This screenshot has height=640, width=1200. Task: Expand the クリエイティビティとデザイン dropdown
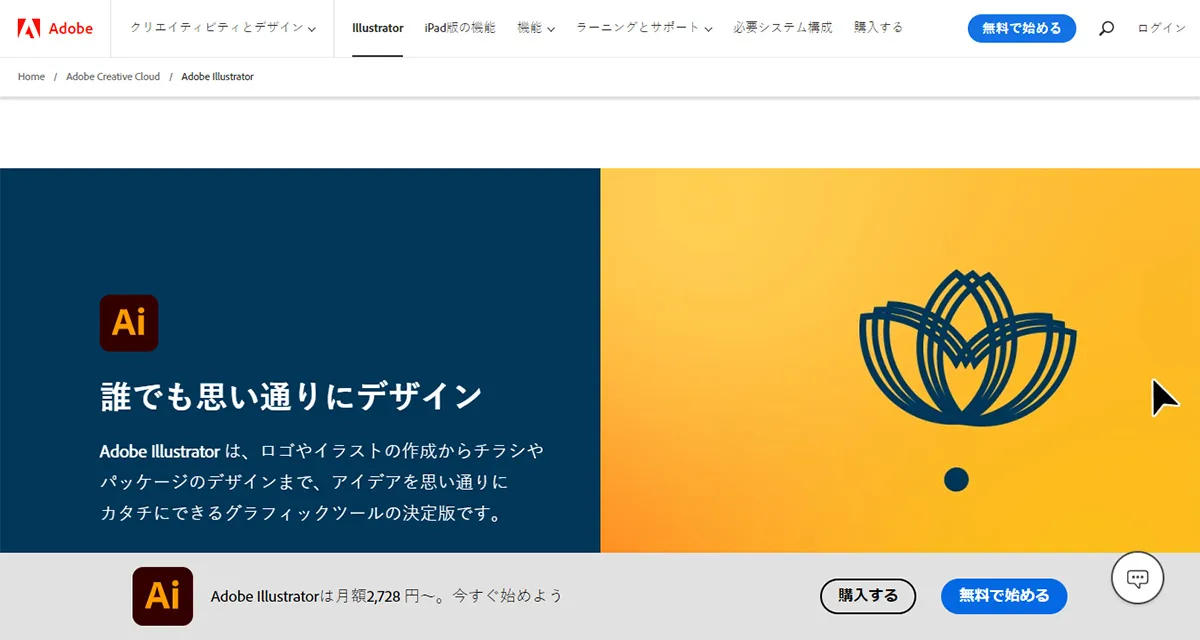(x=223, y=28)
